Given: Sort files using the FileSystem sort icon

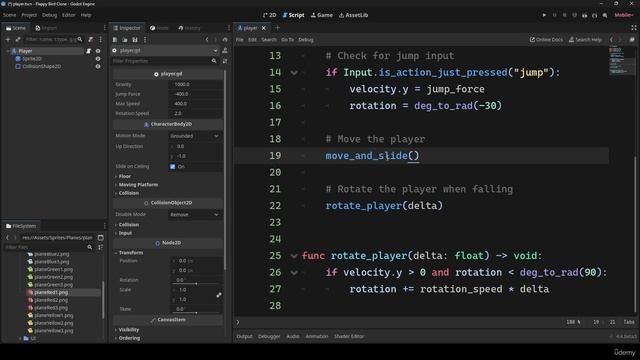Looking at the screenshot, I should pyautogui.click(x=100, y=247).
